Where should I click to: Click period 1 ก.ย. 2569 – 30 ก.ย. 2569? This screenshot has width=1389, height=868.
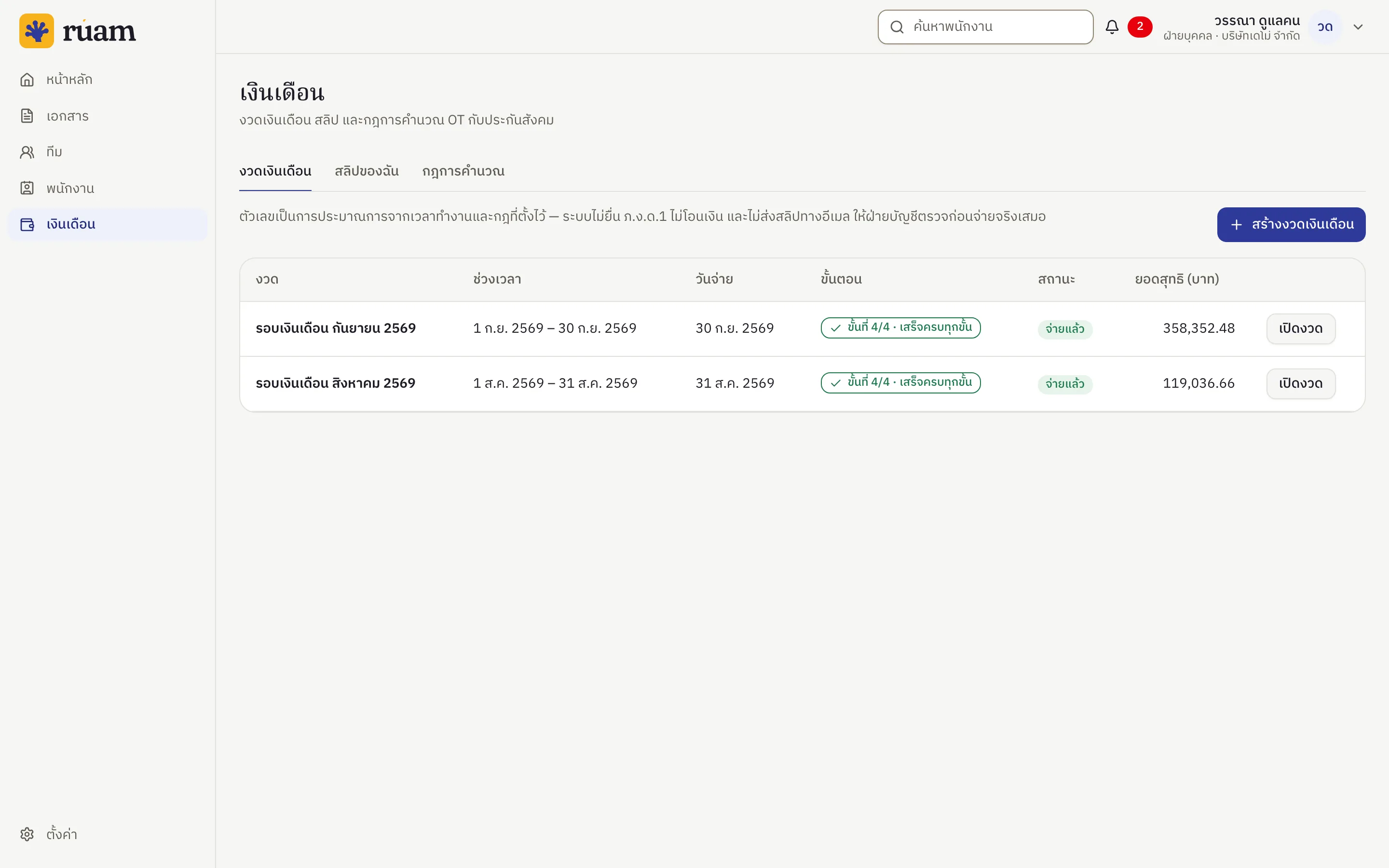(x=555, y=328)
